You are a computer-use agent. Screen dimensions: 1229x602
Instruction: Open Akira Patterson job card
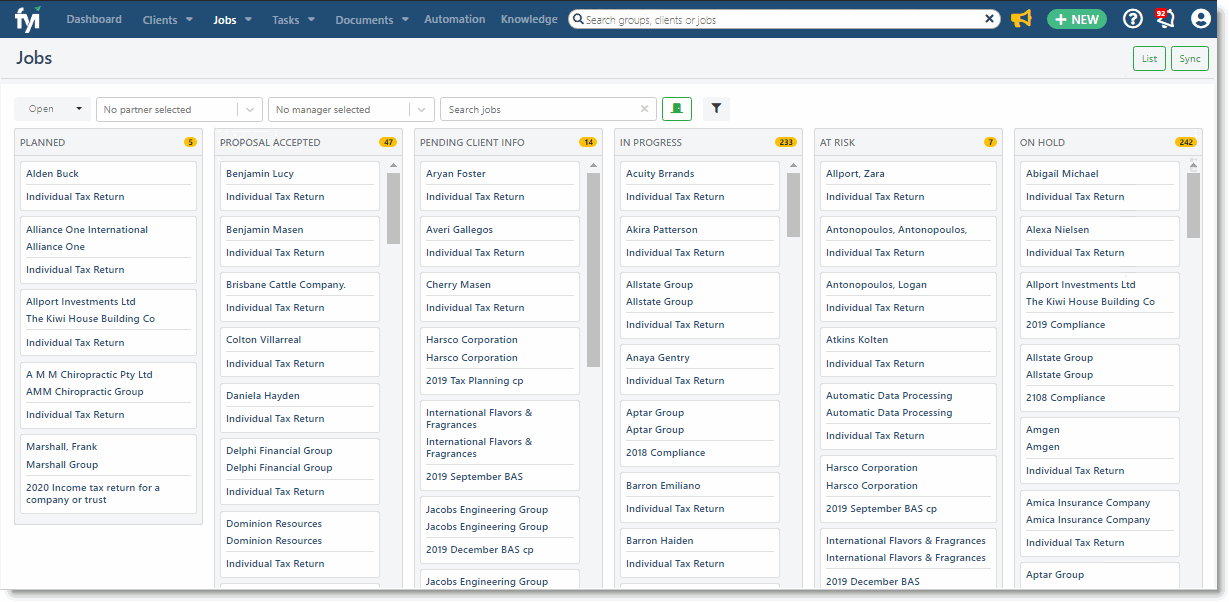pos(700,241)
